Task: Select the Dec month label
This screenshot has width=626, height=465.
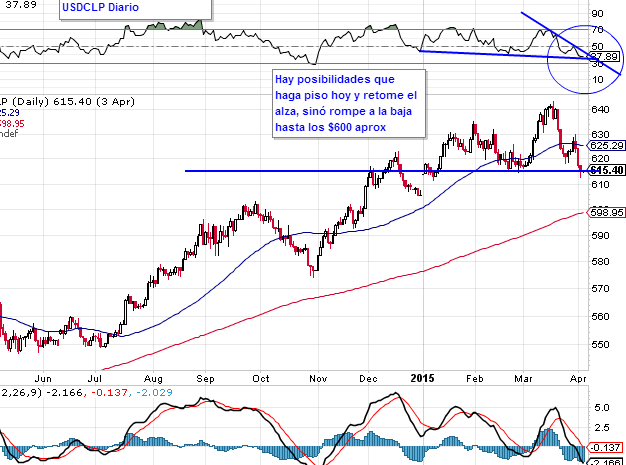Action: click(x=368, y=378)
